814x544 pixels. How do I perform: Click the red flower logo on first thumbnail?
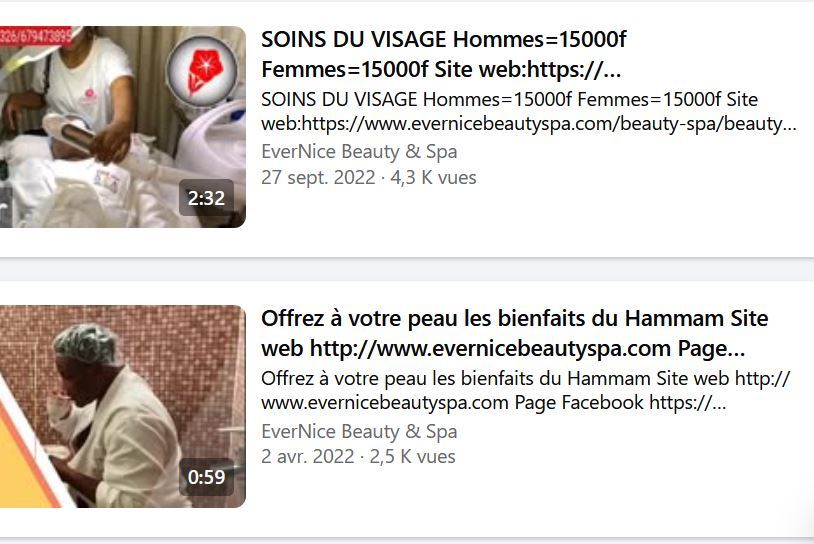point(202,71)
